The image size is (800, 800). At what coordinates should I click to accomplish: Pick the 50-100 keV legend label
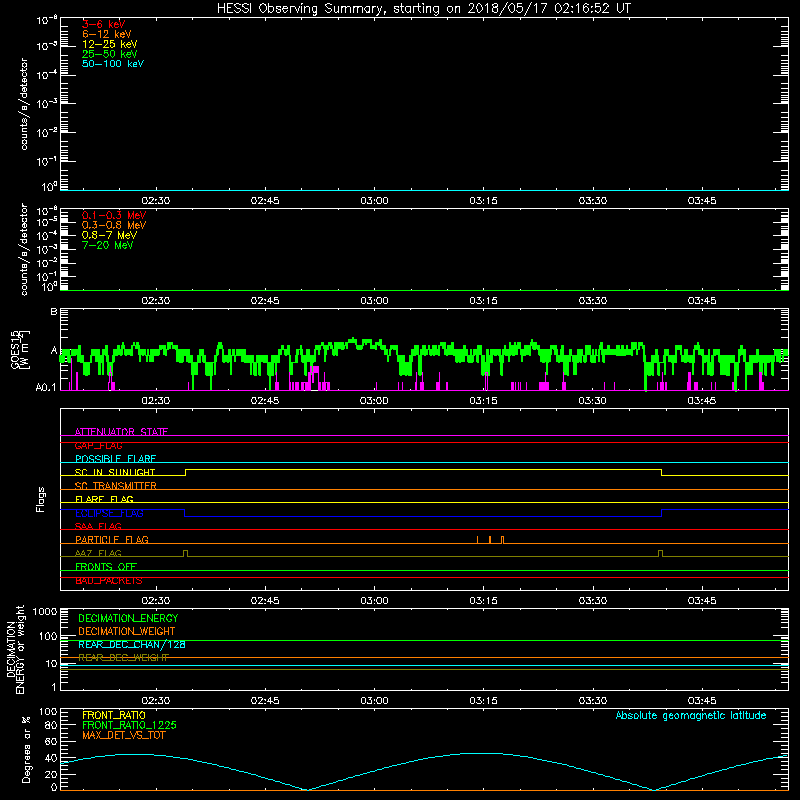113,63
